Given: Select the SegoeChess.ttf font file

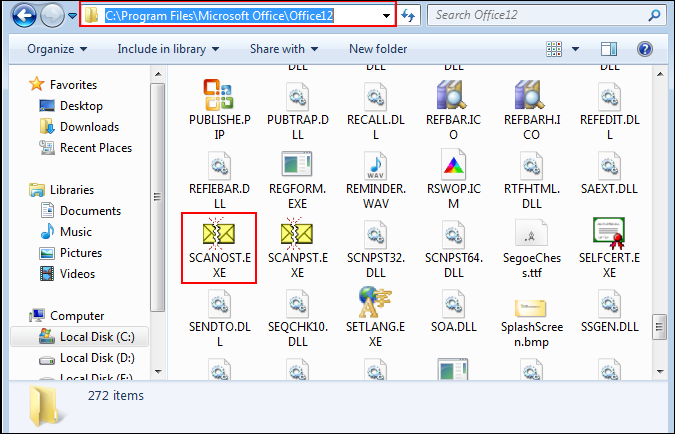Looking at the screenshot, I should [x=532, y=248].
